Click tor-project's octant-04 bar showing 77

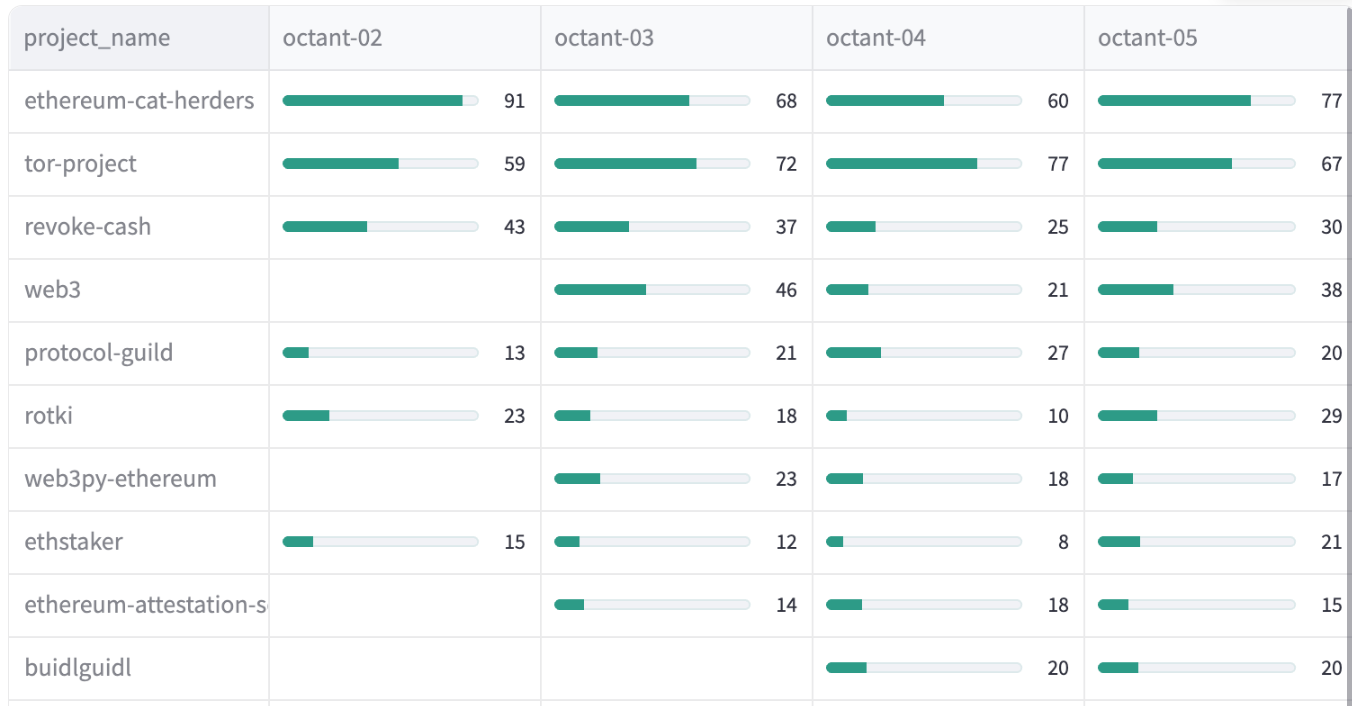(x=923, y=164)
